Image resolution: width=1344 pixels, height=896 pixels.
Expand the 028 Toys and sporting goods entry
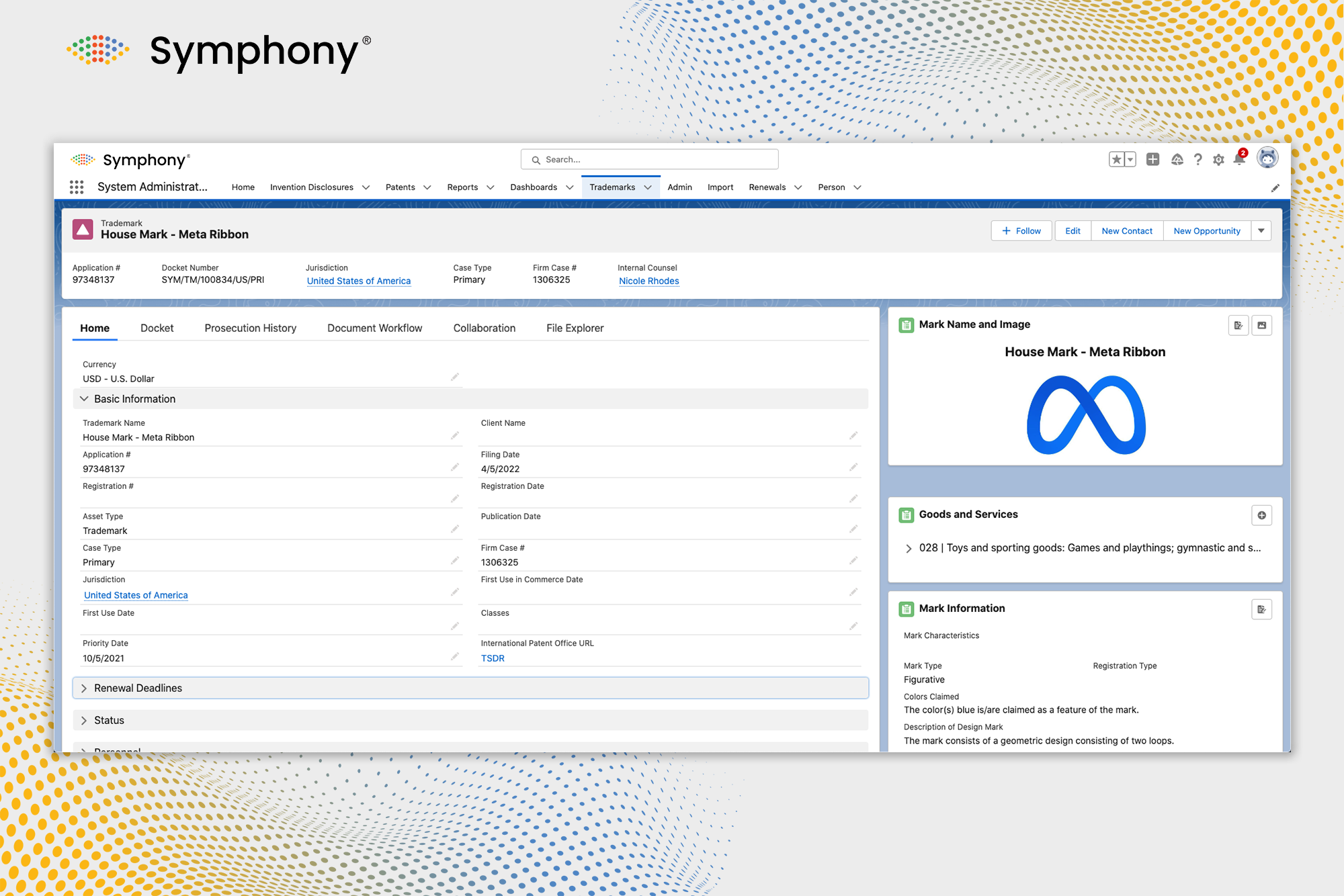pos(909,548)
